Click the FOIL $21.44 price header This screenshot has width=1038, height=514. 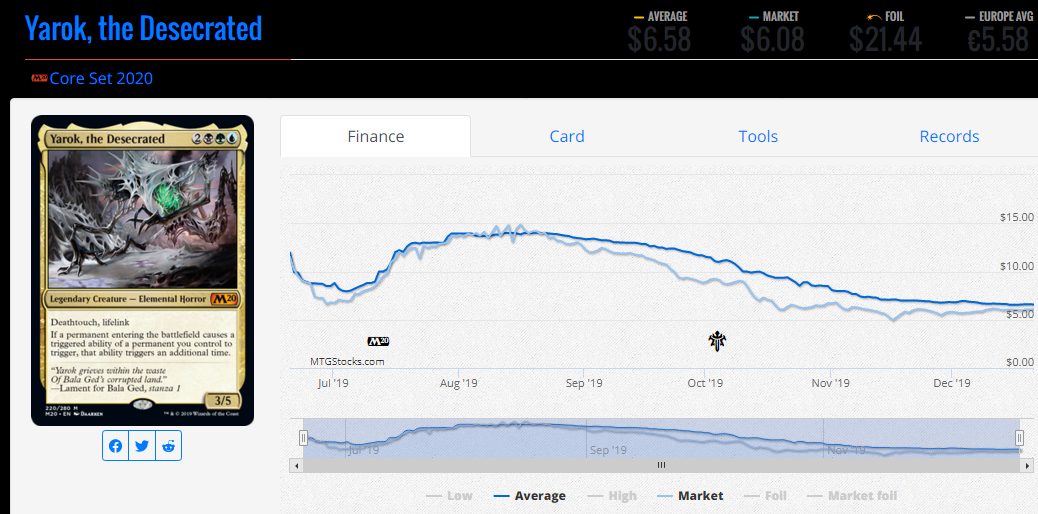pos(886,32)
